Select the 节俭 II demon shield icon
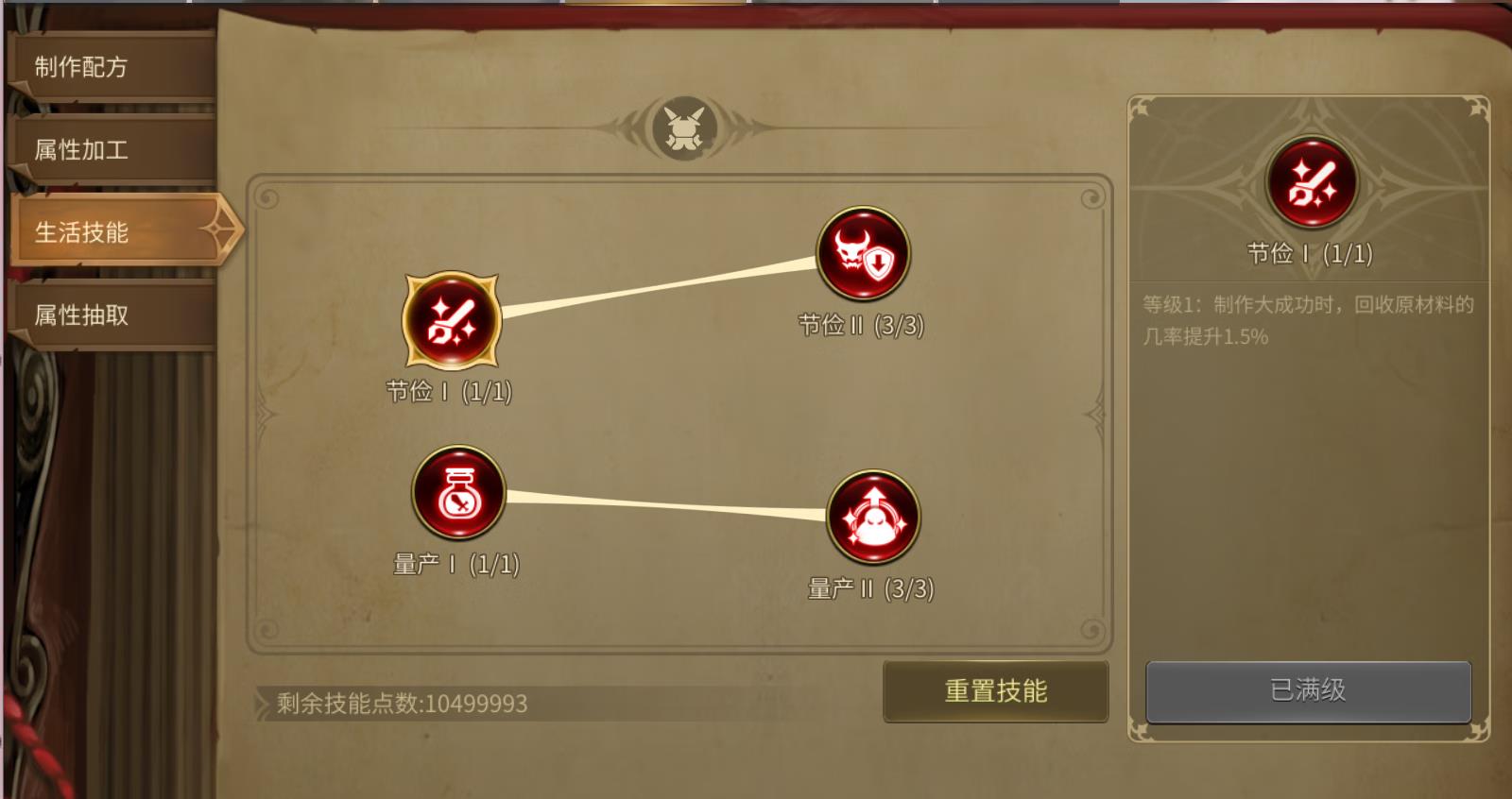This screenshot has width=1512, height=799. [x=863, y=254]
